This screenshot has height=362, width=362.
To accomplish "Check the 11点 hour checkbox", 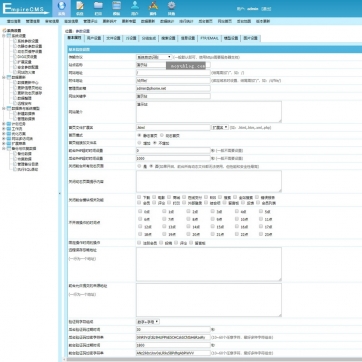I will (261, 219).
